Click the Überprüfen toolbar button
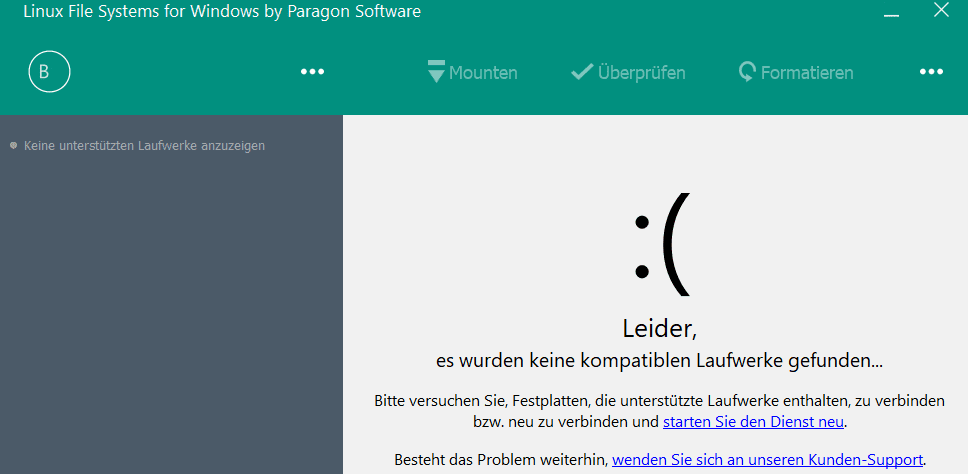The image size is (968, 474). pos(628,72)
